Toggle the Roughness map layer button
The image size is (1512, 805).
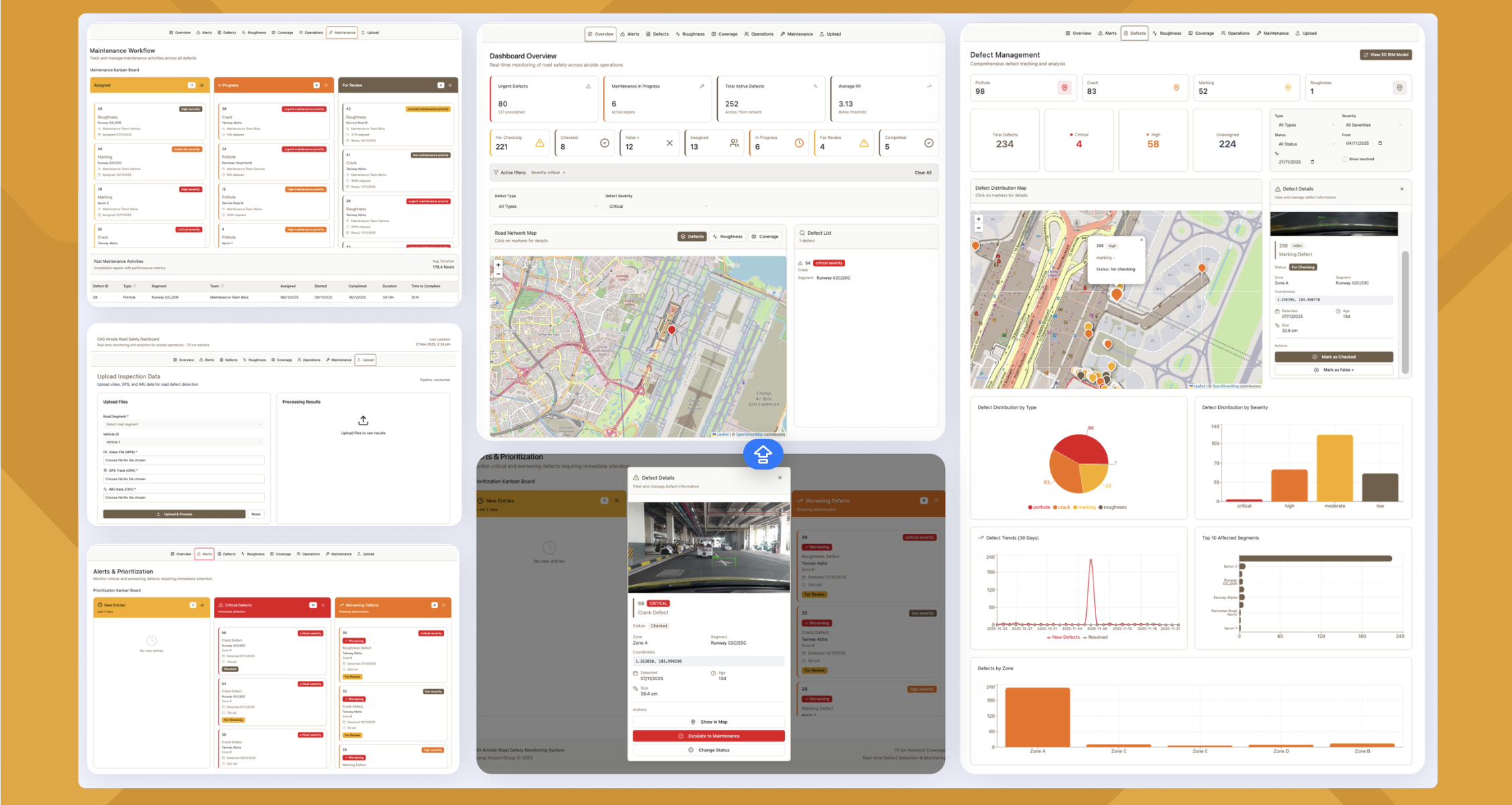(x=728, y=237)
